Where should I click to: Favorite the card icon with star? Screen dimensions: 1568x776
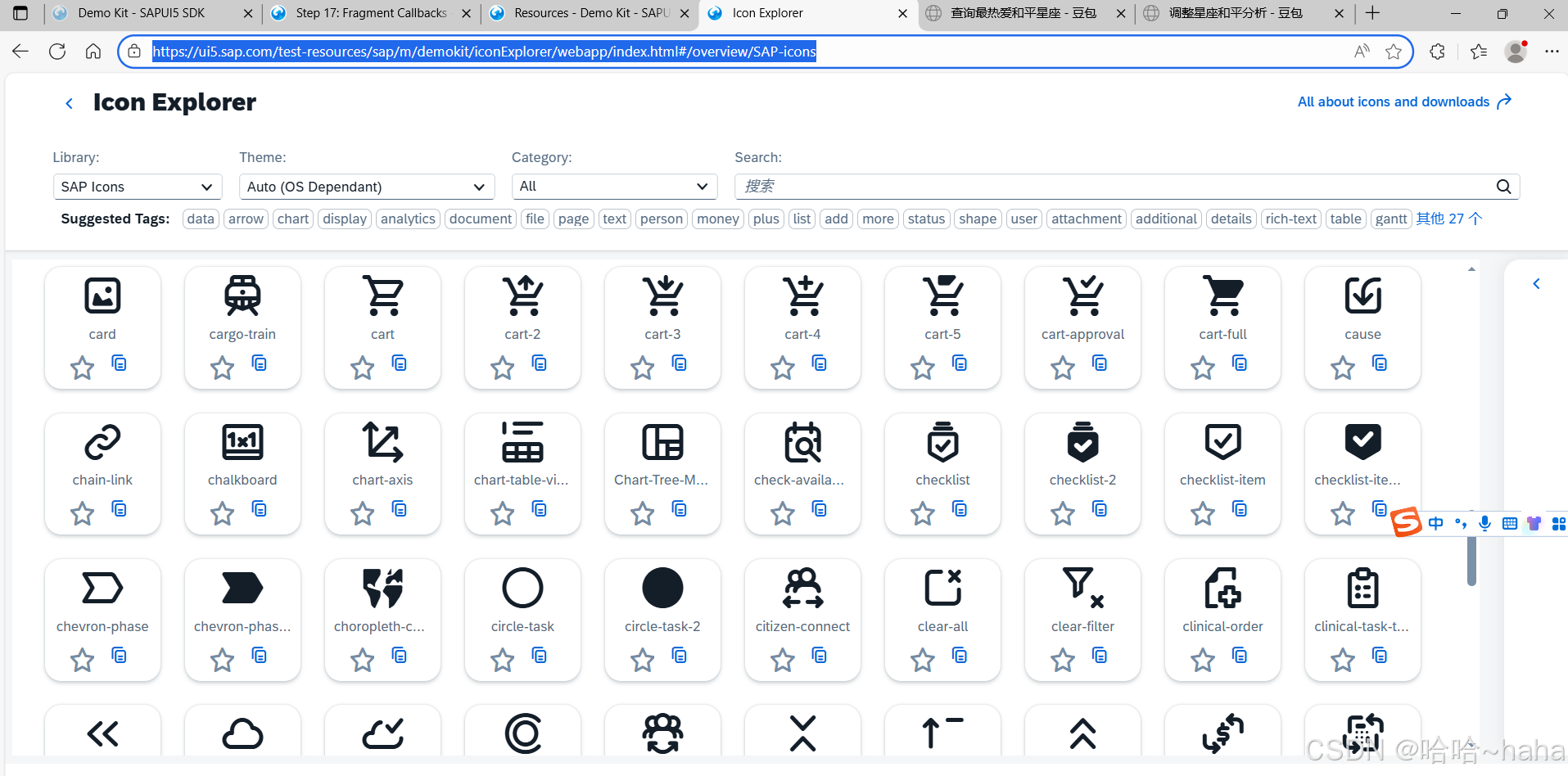pos(82,368)
